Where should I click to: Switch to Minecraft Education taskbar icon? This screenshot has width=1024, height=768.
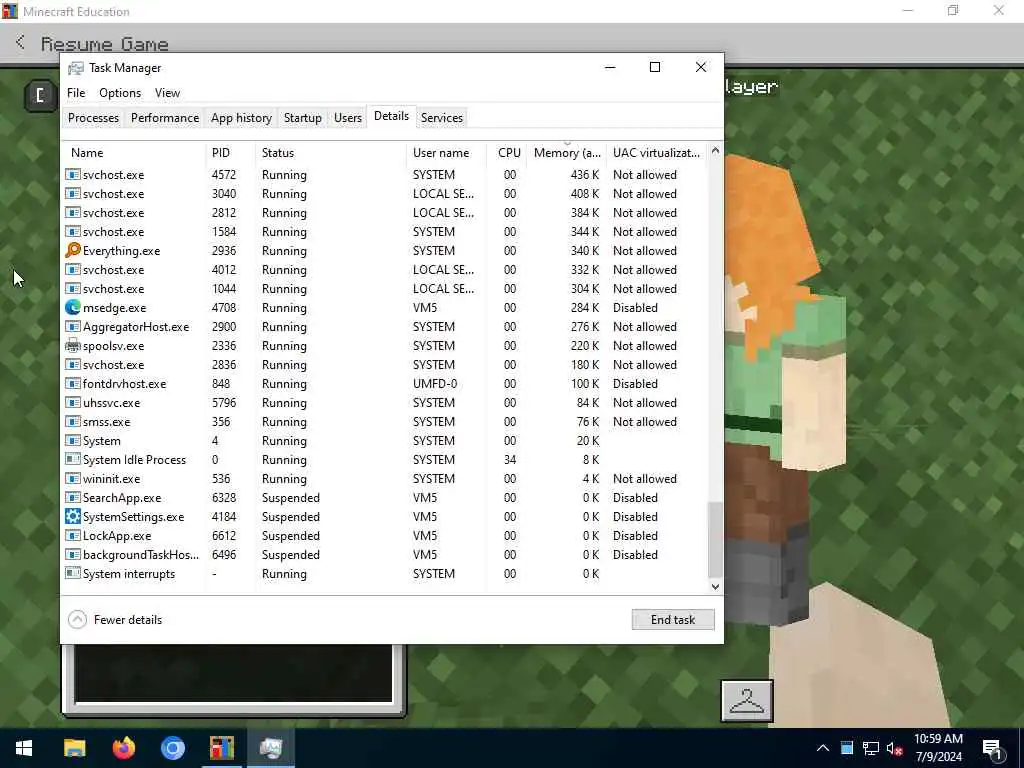click(221, 748)
